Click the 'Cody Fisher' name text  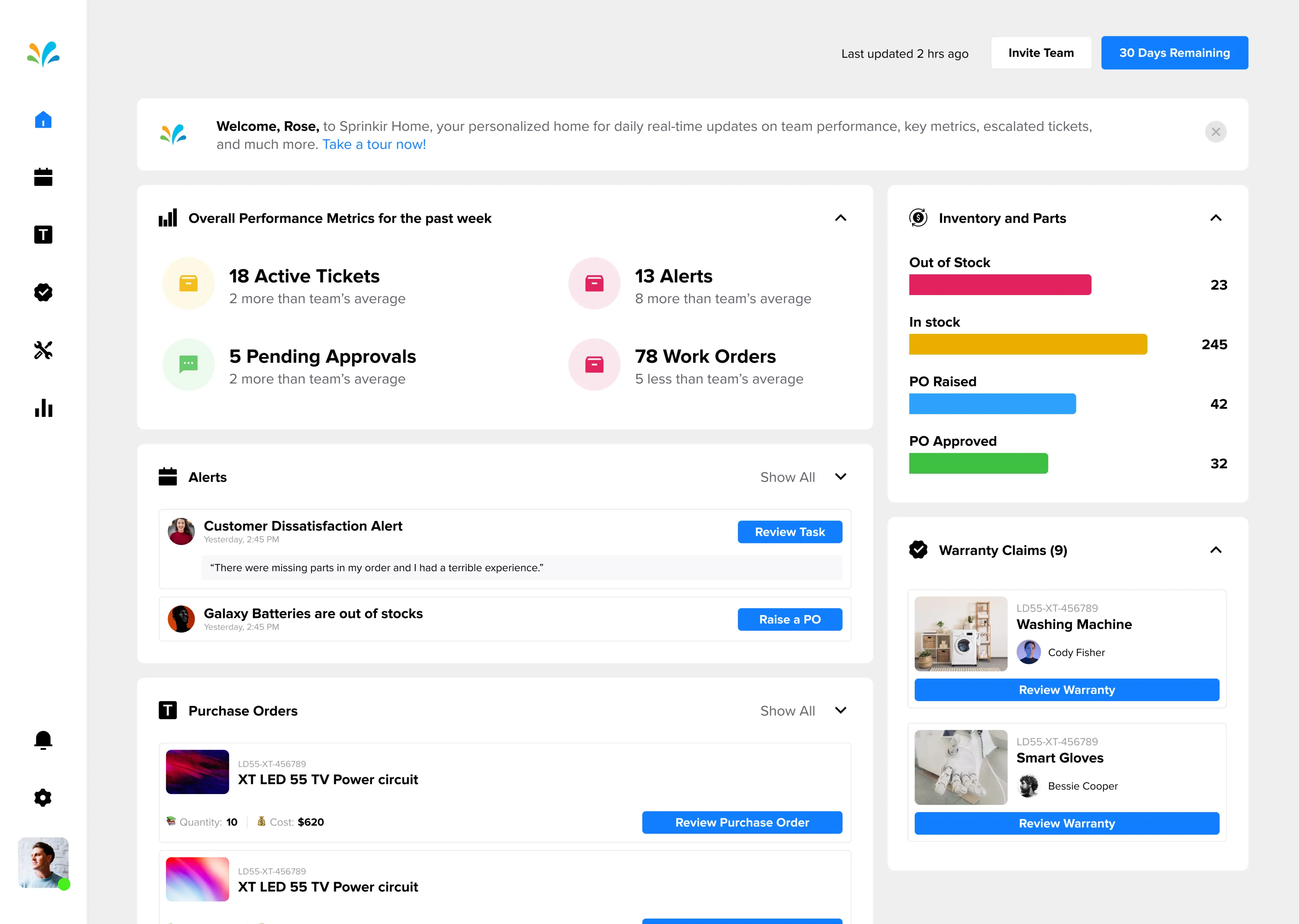[x=1076, y=653]
